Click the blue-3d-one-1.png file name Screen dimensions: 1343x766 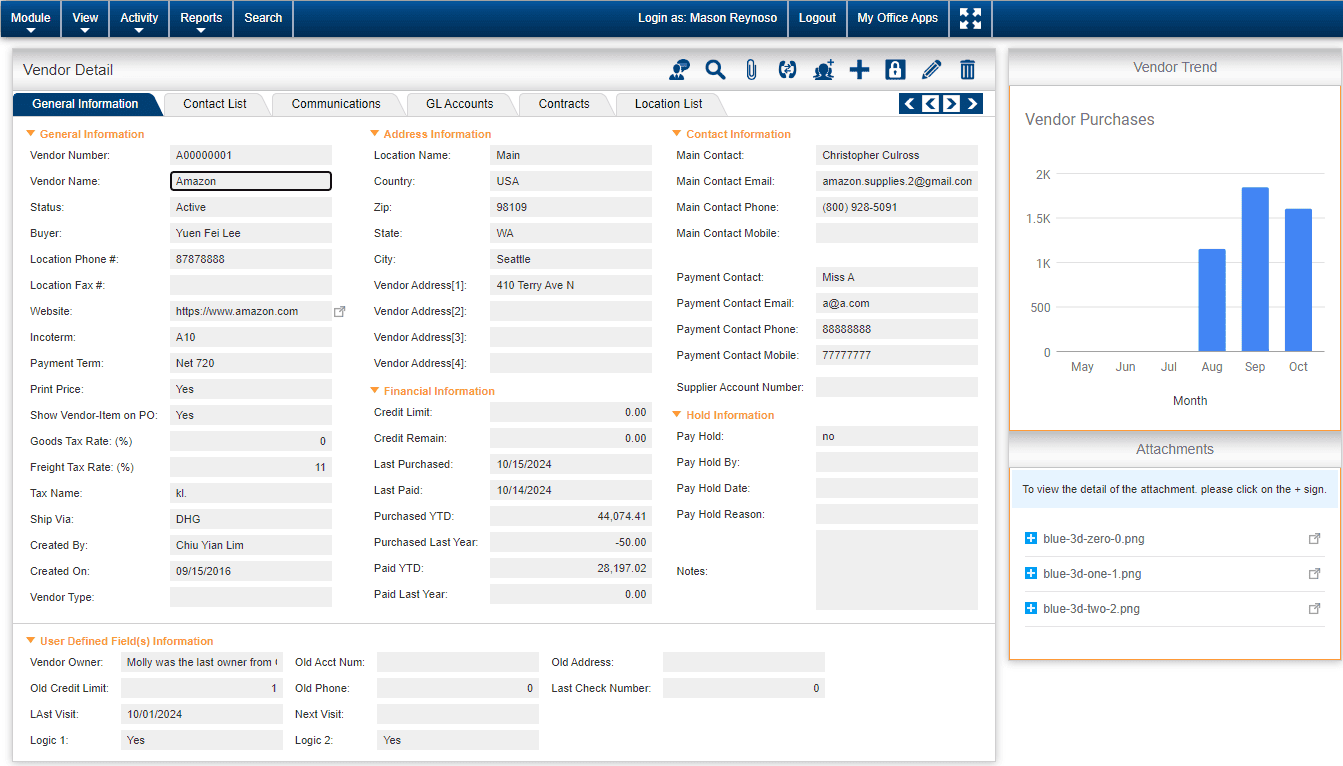pos(1092,574)
